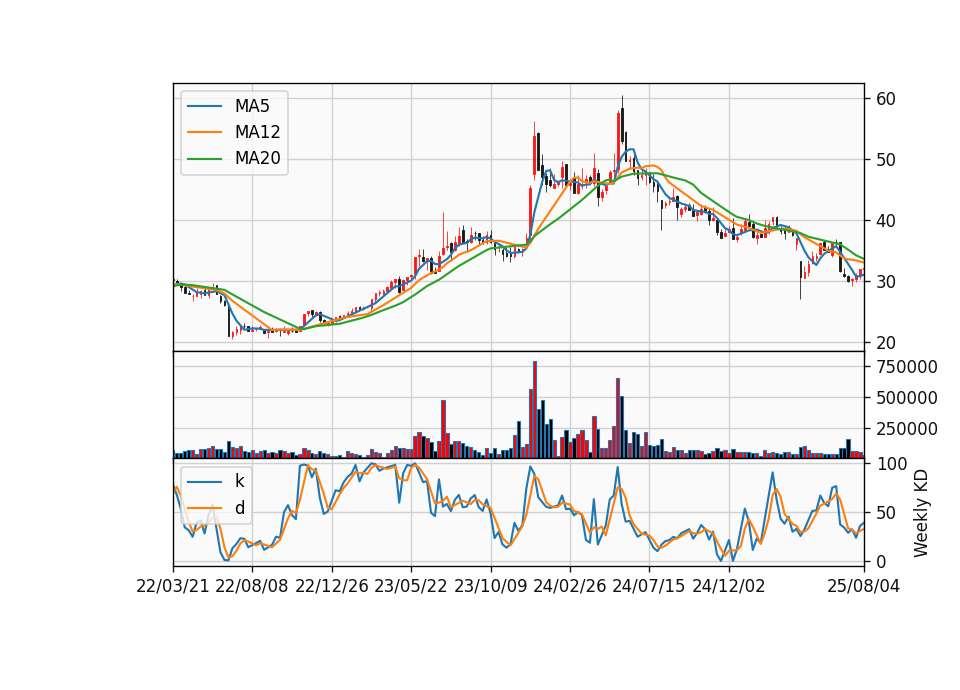The height and width of the screenshot is (690, 960).
Task: Click the 22/12/26 date label
Action: point(332,586)
